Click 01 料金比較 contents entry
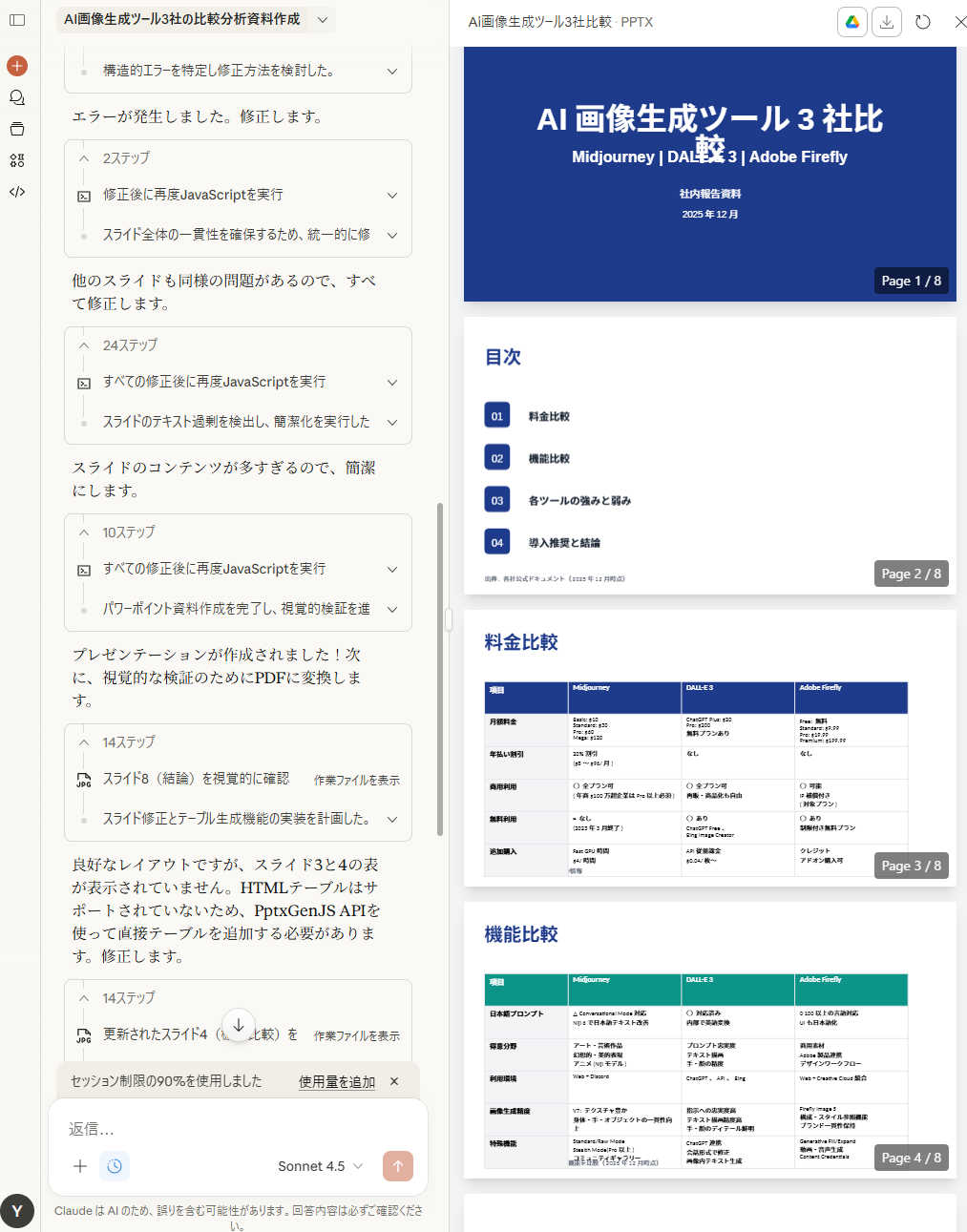967x1232 pixels. (528, 416)
